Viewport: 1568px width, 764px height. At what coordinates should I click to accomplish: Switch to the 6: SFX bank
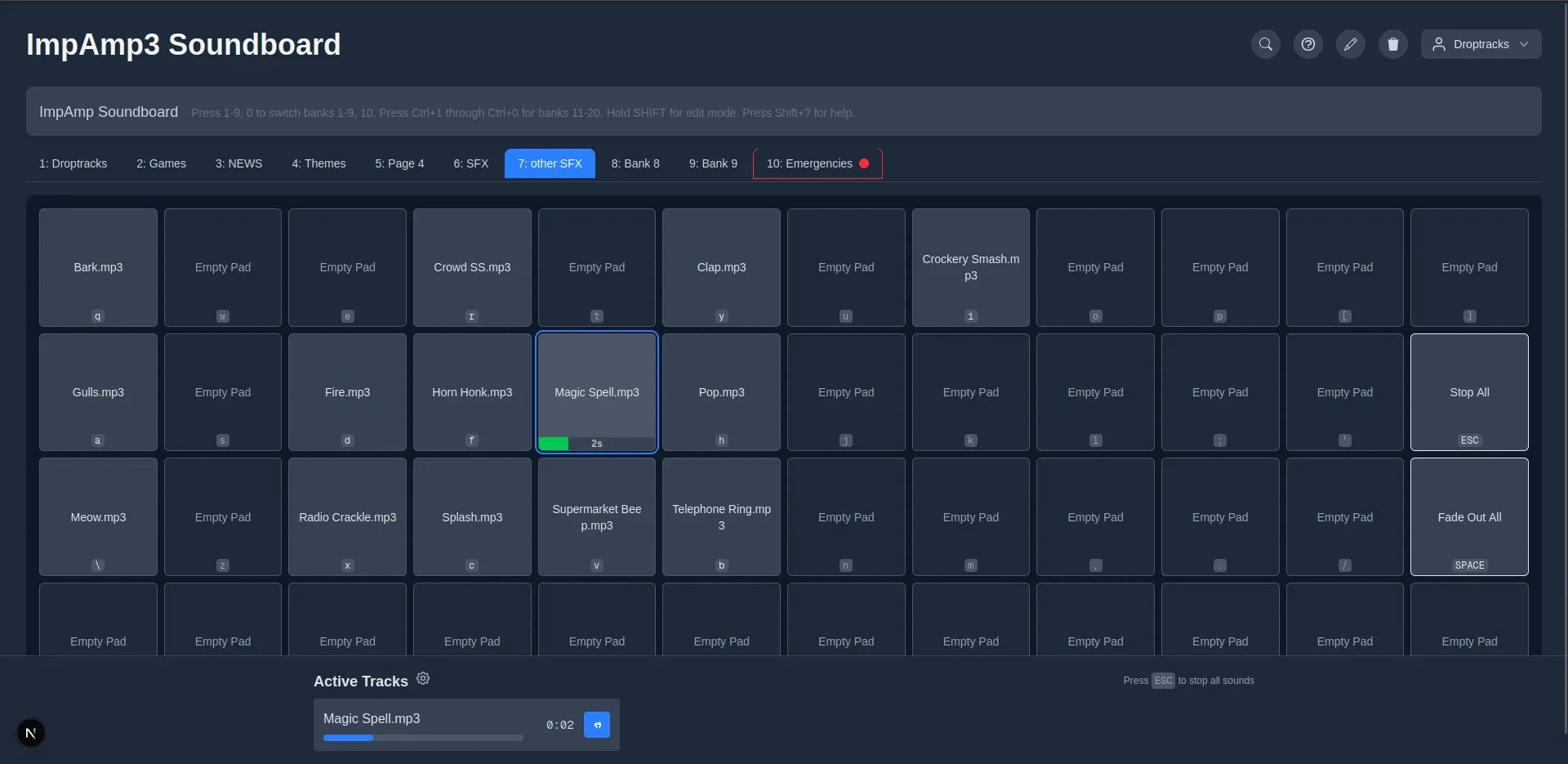(x=470, y=163)
